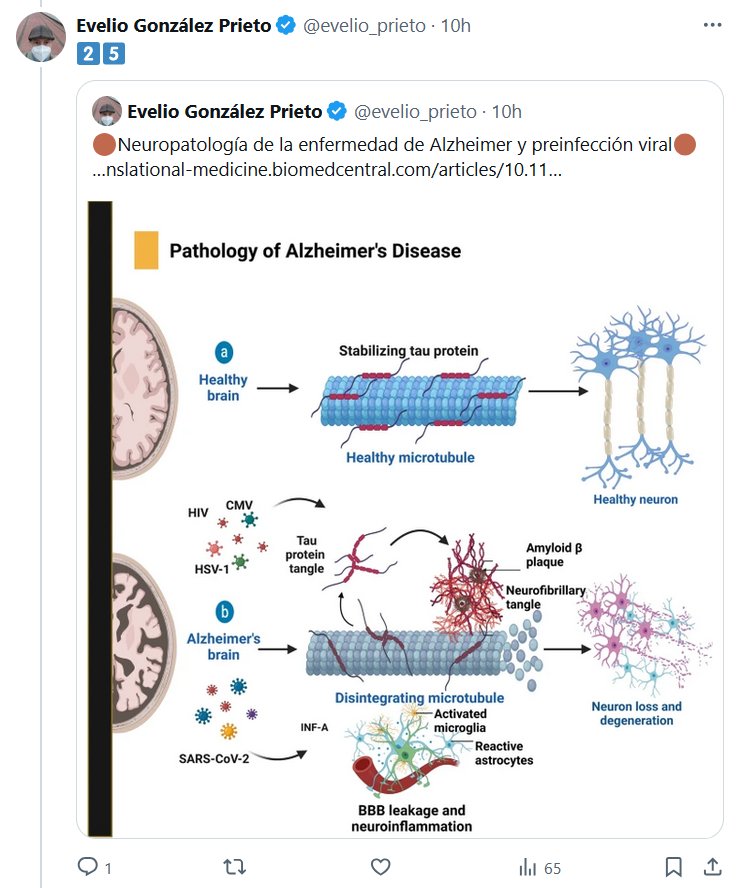Click the reply comment icon
740x888 pixels.
tap(88, 866)
